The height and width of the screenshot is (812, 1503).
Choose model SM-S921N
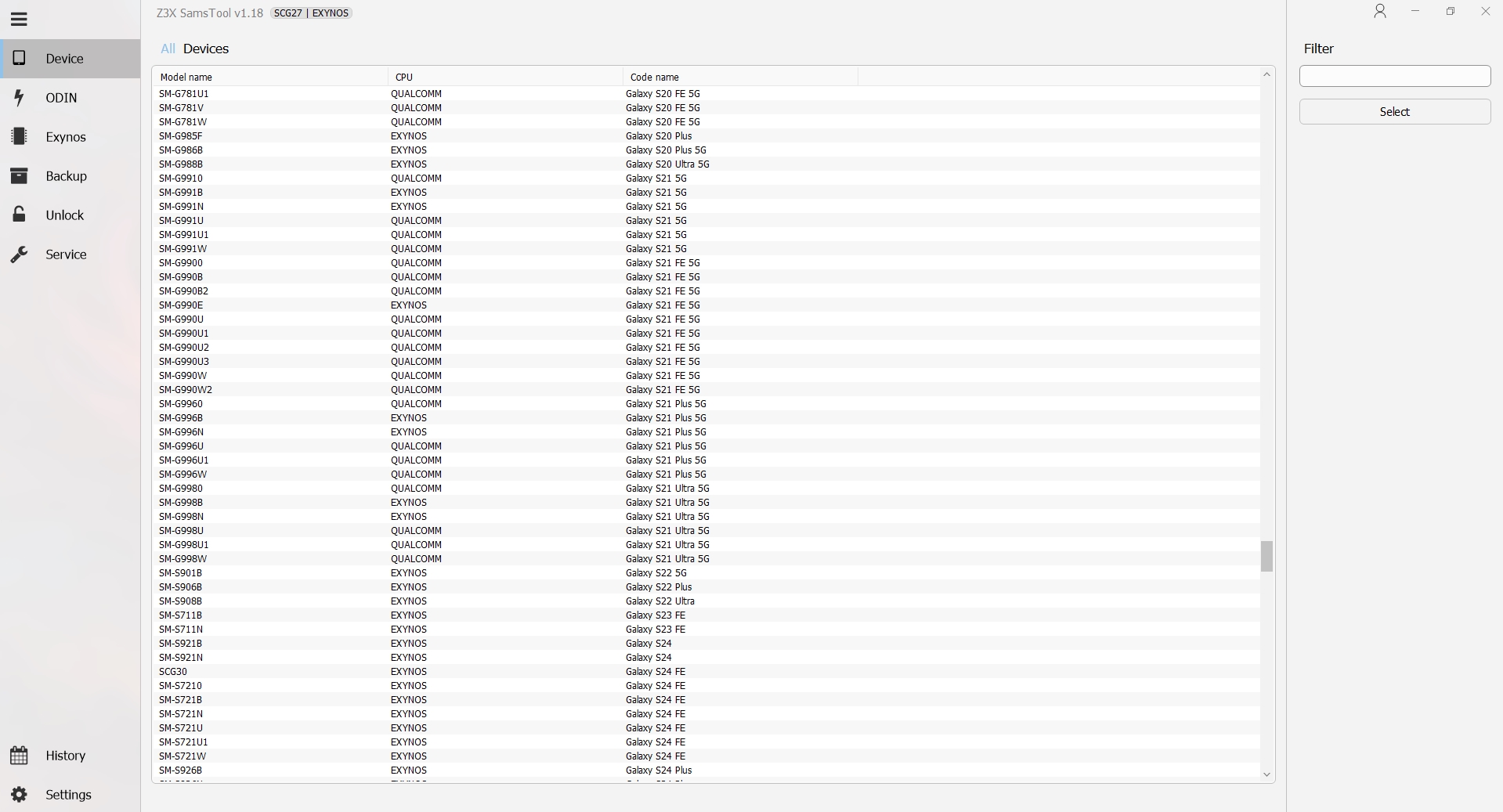pos(706,658)
